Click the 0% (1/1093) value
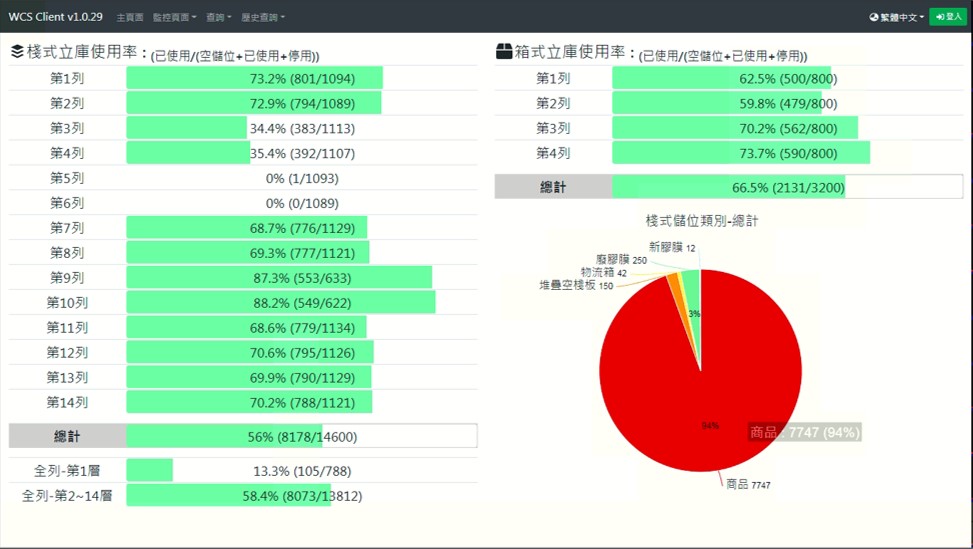Image resolution: width=973 pixels, height=549 pixels. [302, 179]
